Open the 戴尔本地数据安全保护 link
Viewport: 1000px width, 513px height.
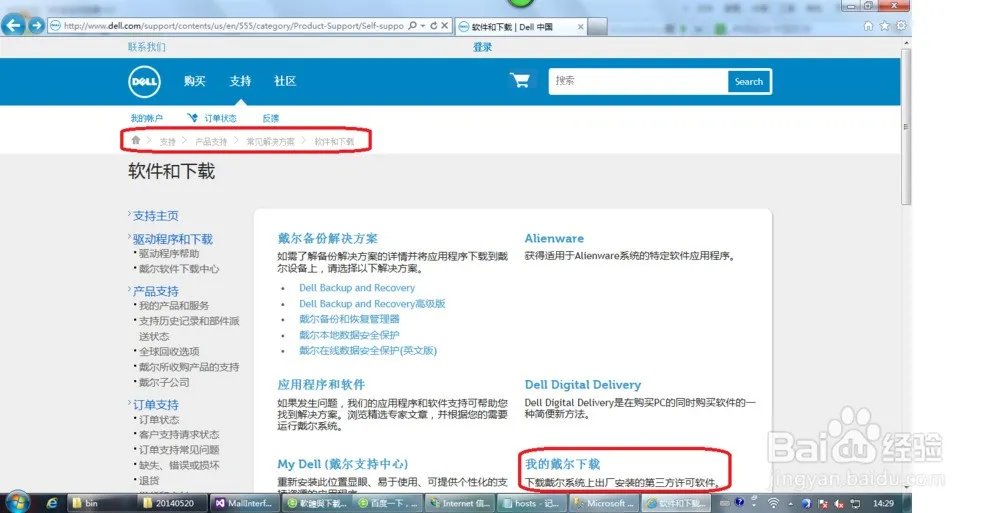click(x=349, y=334)
